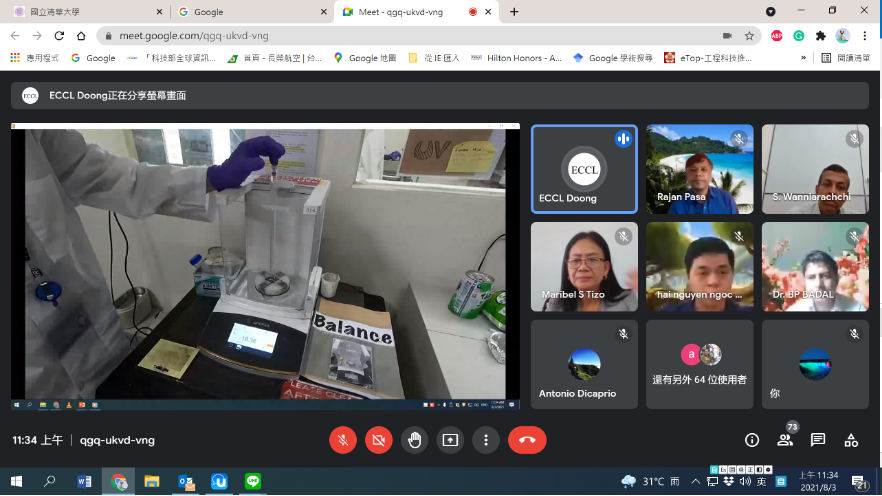Open the activities icon
This screenshot has width=882, height=496.
coord(851,440)
